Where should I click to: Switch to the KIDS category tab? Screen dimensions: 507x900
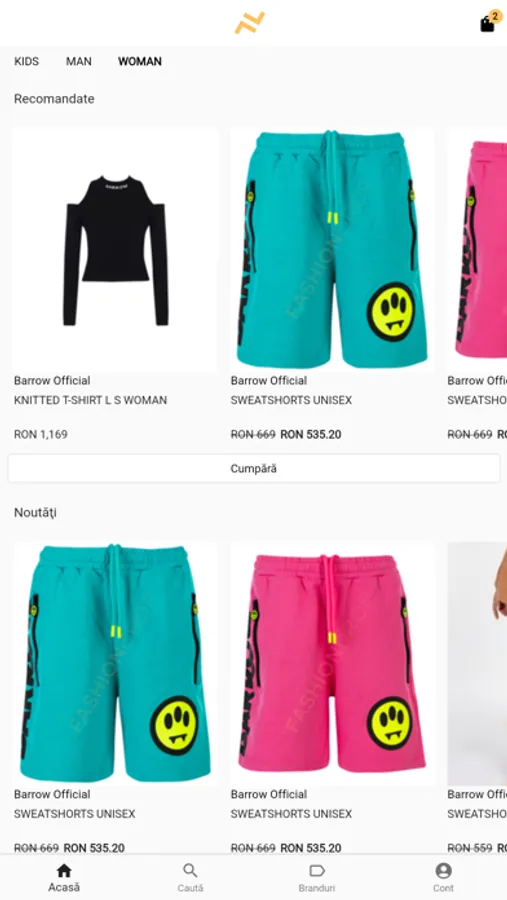pyautogui.click(x=26, y=61)
